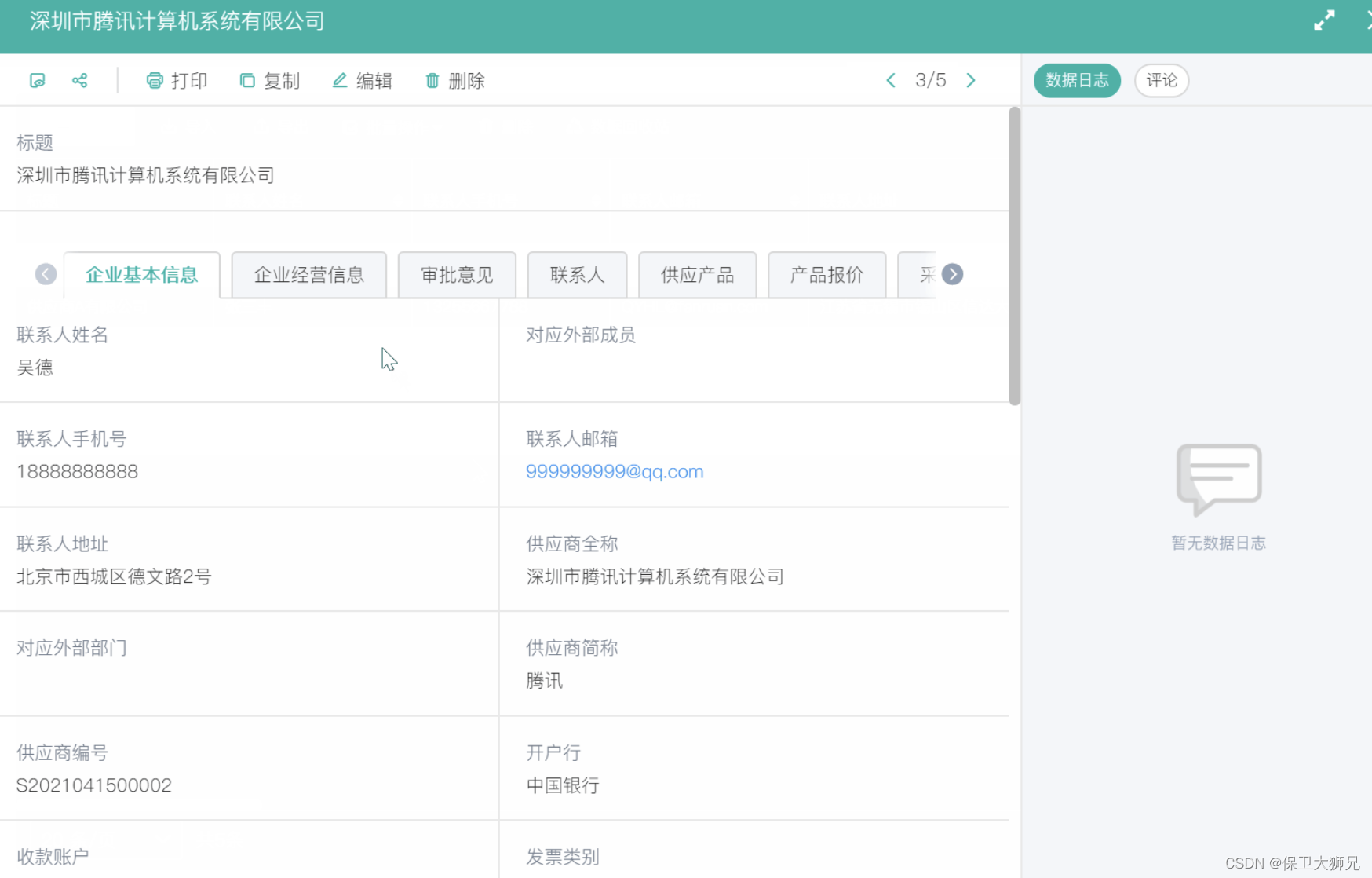Click the 开户行 field label
Screen dimensions: 1372x878
[553, 752]
